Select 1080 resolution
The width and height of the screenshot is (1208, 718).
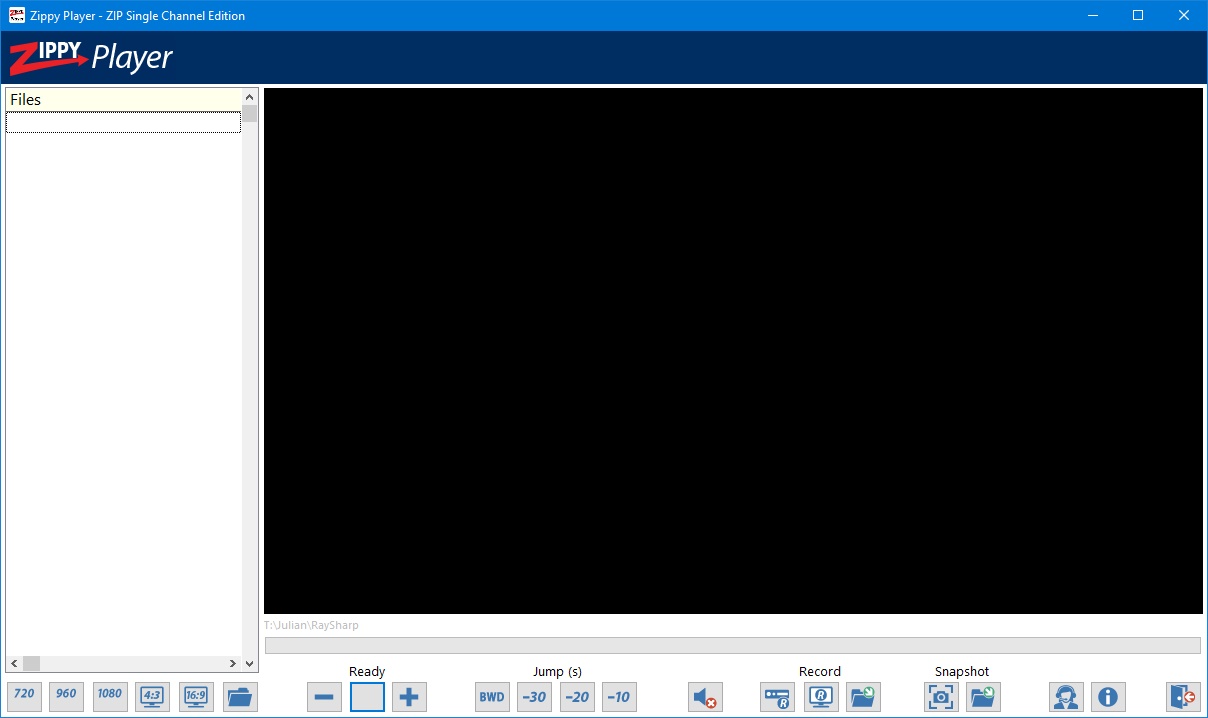pyautogui.click(x=109, y=695)
